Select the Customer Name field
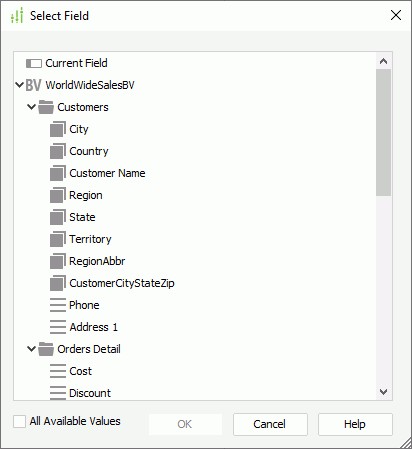The height and width of the screenshot is (449, 412). click(x=107, y=173)
